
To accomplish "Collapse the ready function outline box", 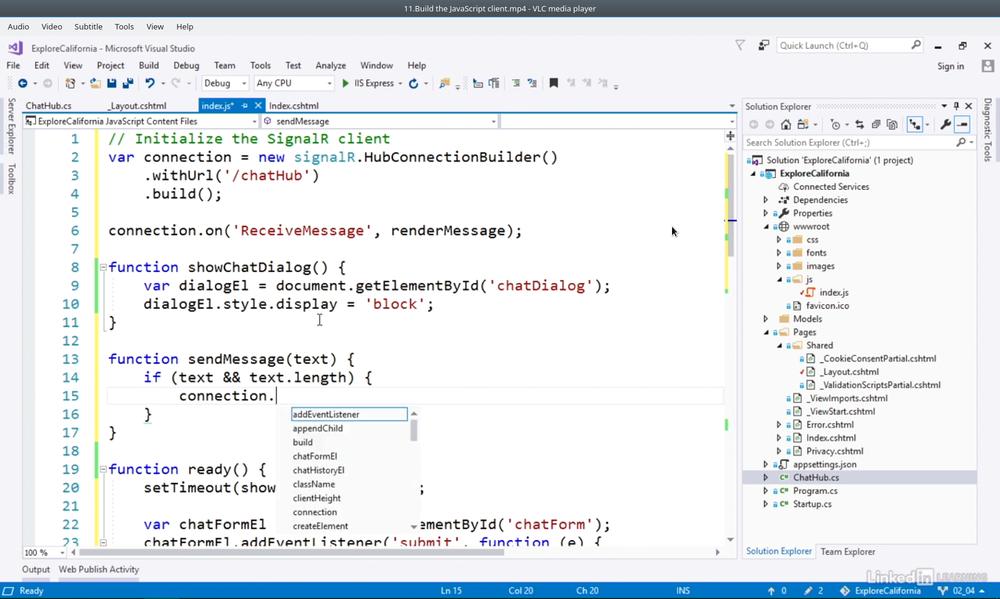I will click(103, 470).
